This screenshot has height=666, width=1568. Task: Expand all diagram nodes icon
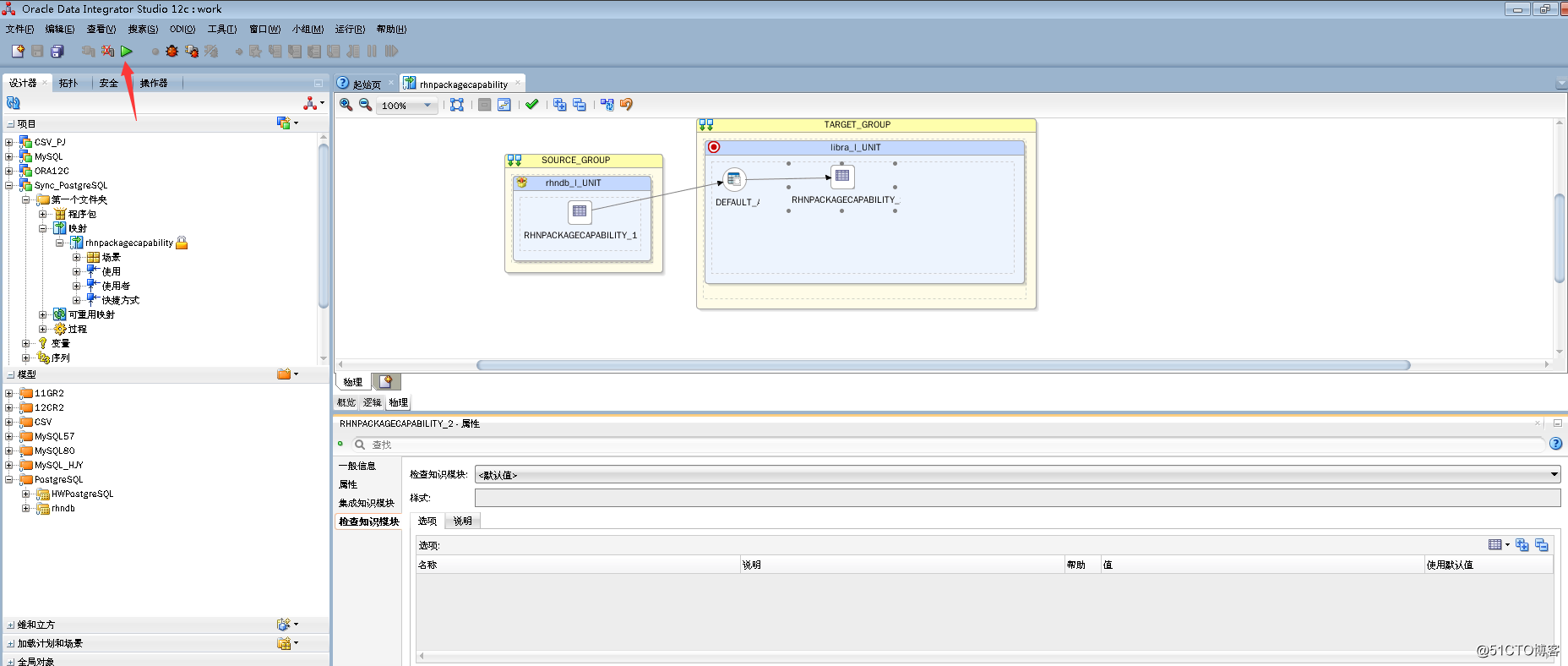point(559,105)
